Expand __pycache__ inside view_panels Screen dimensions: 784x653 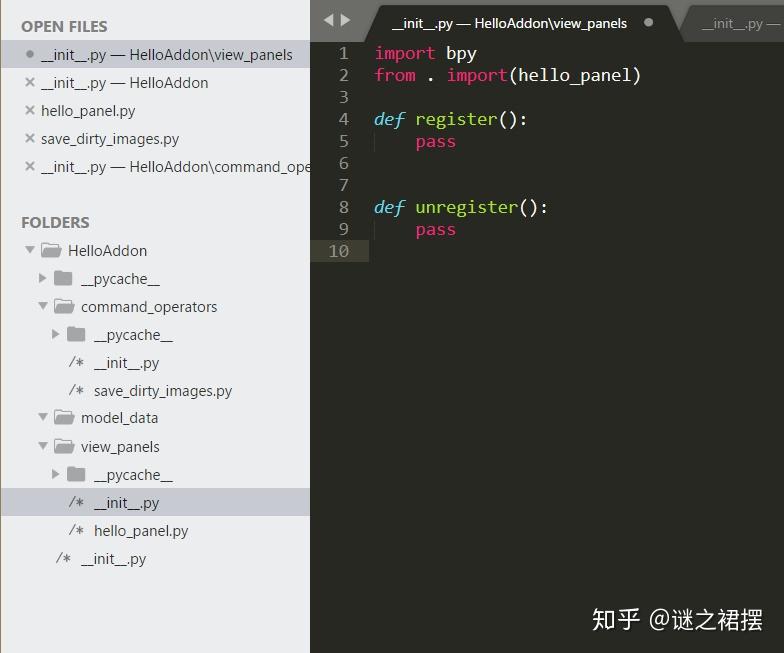tap(56, 474)
